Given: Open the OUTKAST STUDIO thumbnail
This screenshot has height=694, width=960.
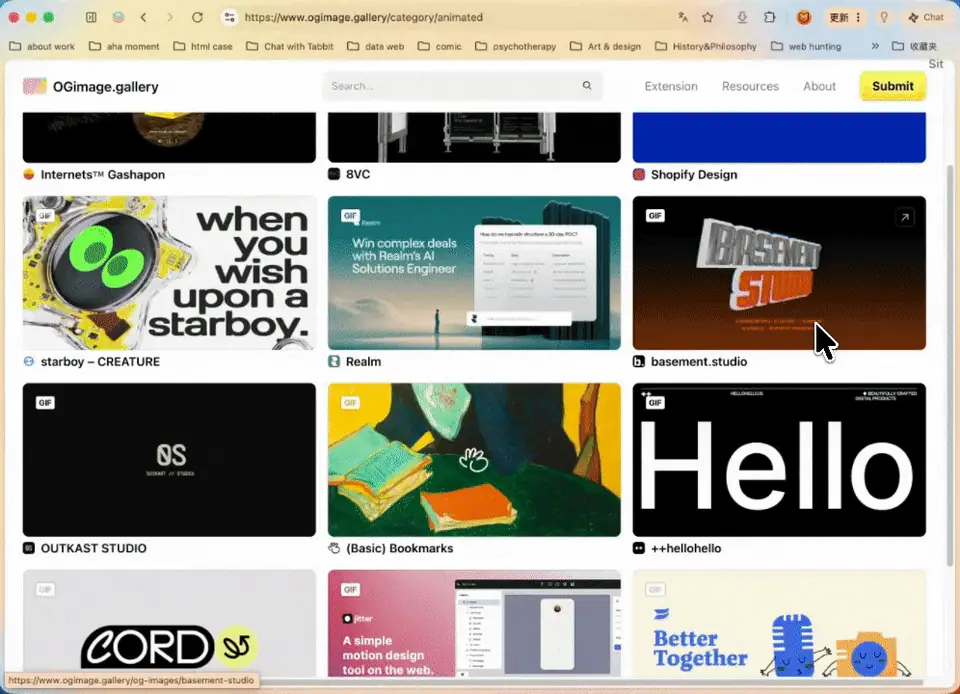Looking at the screenshot, I should click(x=169, y=460).
